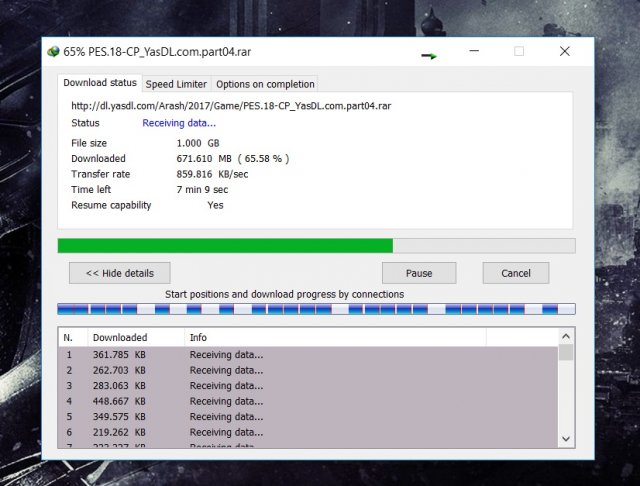Click the scroll up arrow of connections list
Screen dimensions: 640x486
[566, 337]
